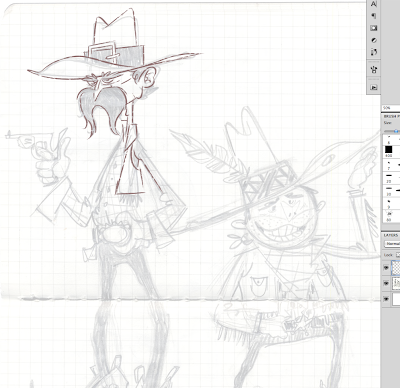This screenshot has width=400, height=388.
Task: Open the Character panel icon
Action: tap(374, 4)
